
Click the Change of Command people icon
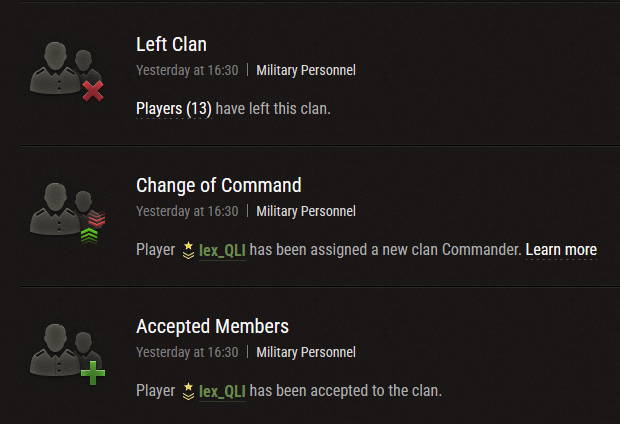click(x=66, y=213)
